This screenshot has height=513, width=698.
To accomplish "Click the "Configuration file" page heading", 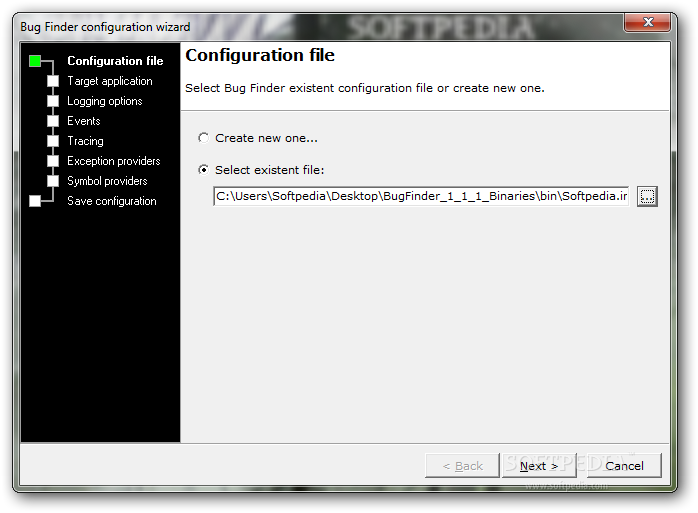I will click(x=260, y=55).
